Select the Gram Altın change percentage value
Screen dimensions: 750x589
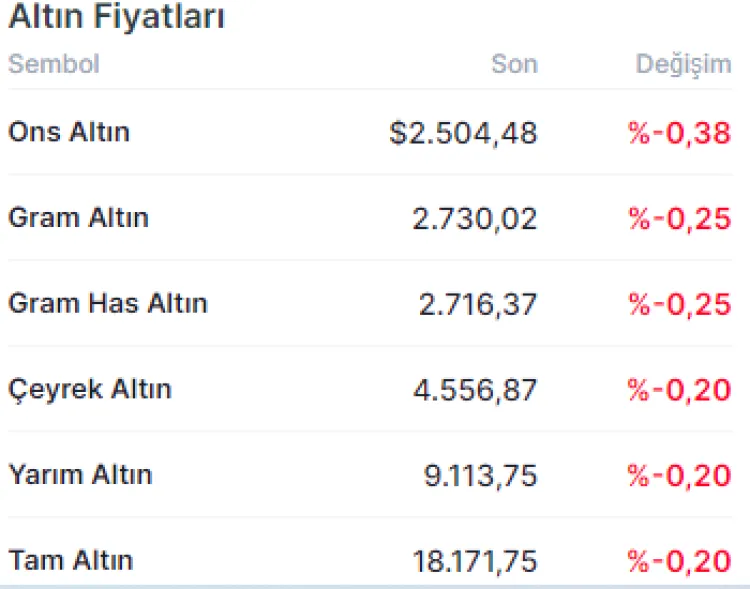pos(680,219)
